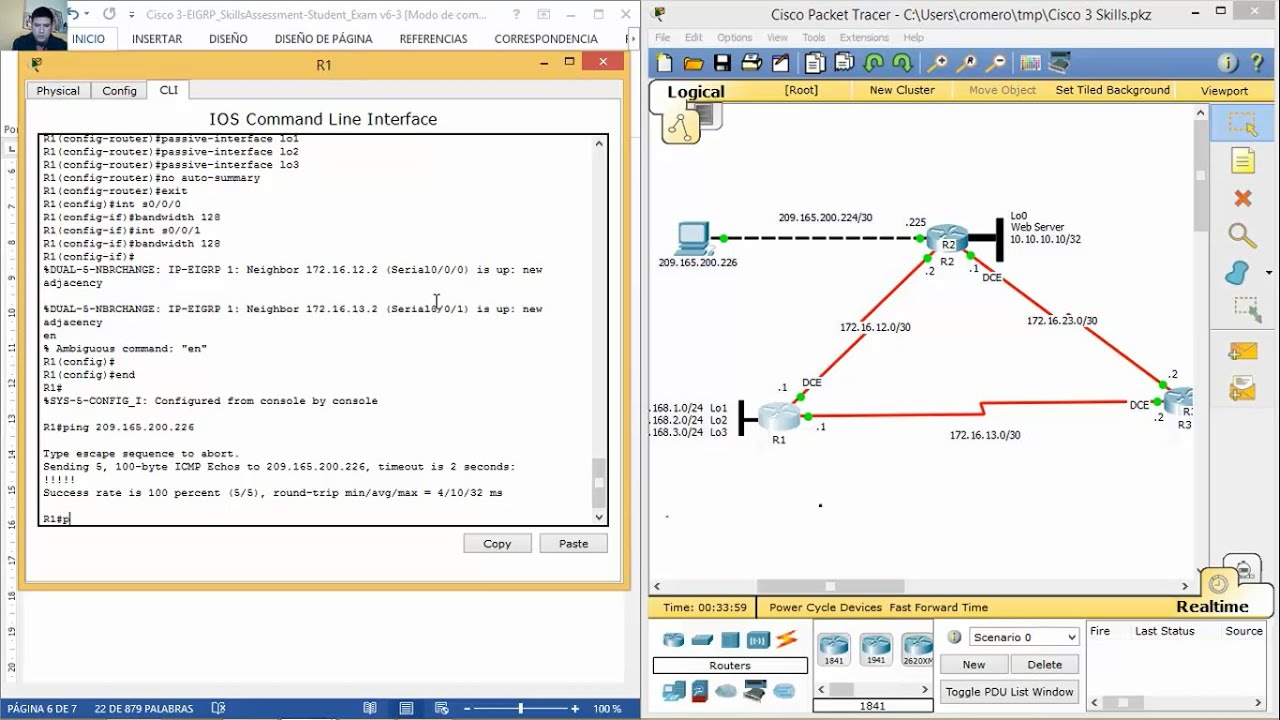
Task: Reset workspace zoom level
Action: point(966,64)
